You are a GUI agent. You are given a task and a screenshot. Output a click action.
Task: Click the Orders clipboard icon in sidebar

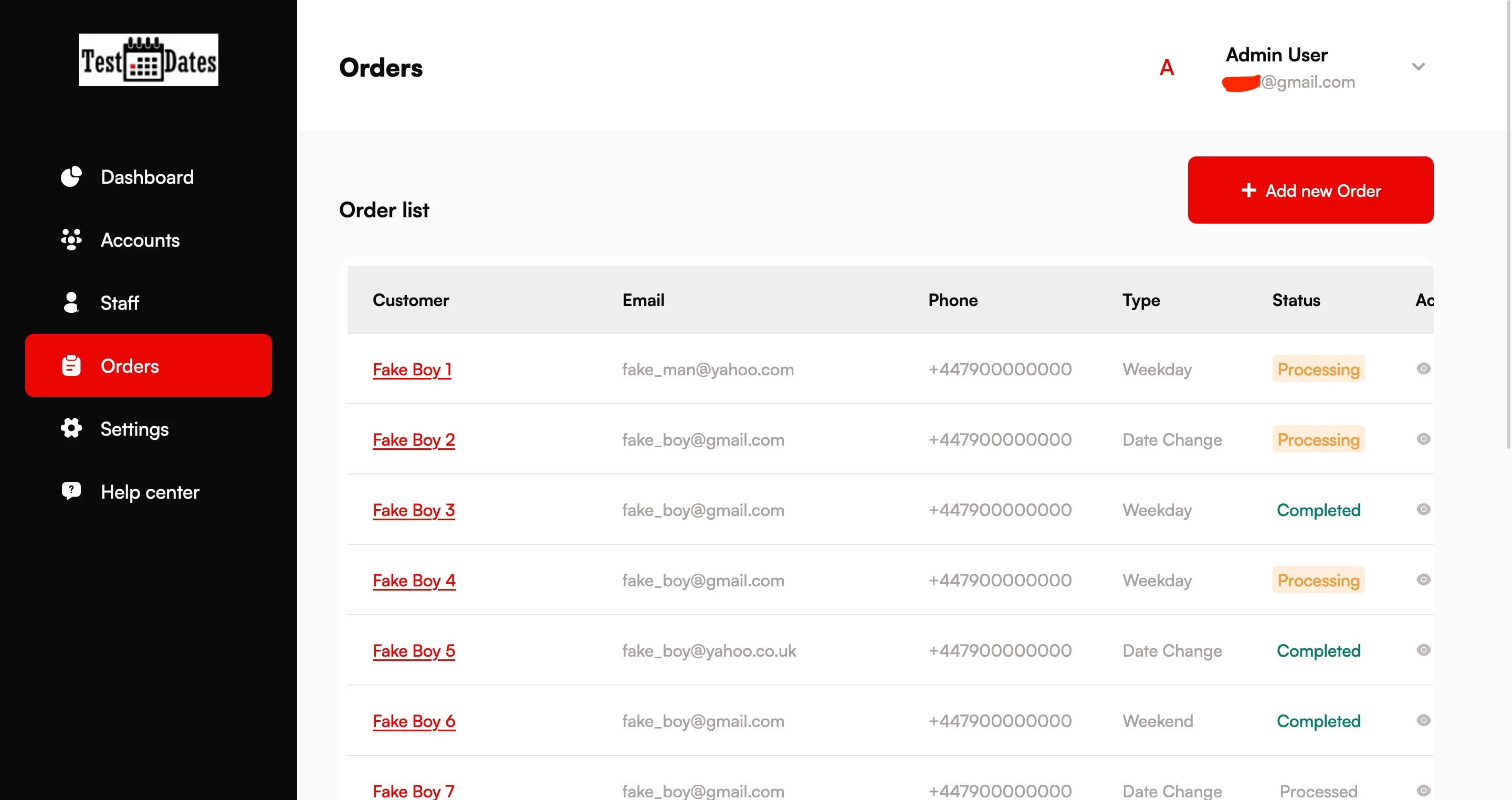(x=71, y=366)
